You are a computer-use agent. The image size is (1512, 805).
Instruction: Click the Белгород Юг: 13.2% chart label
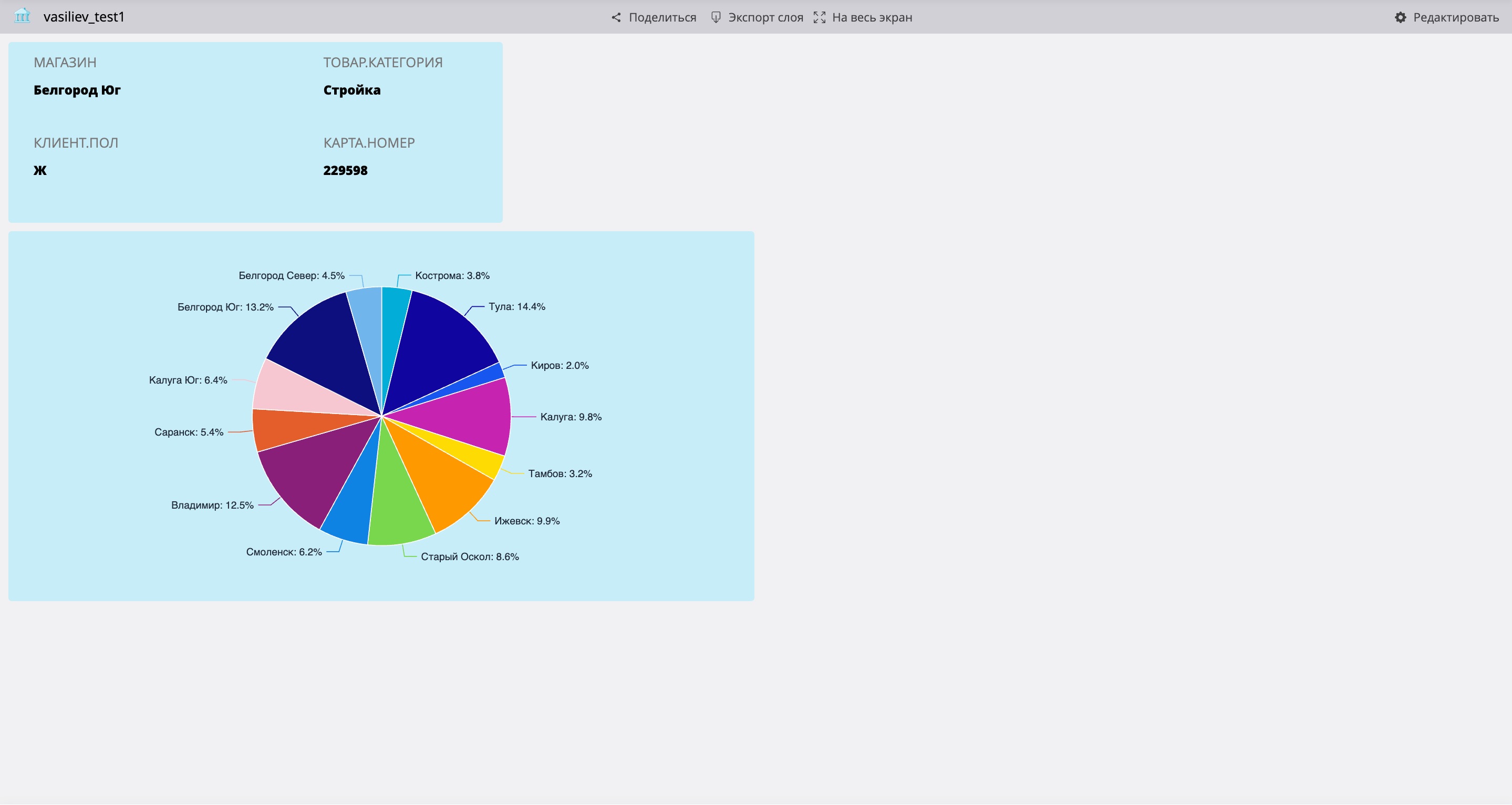click(x=225, y=307)
